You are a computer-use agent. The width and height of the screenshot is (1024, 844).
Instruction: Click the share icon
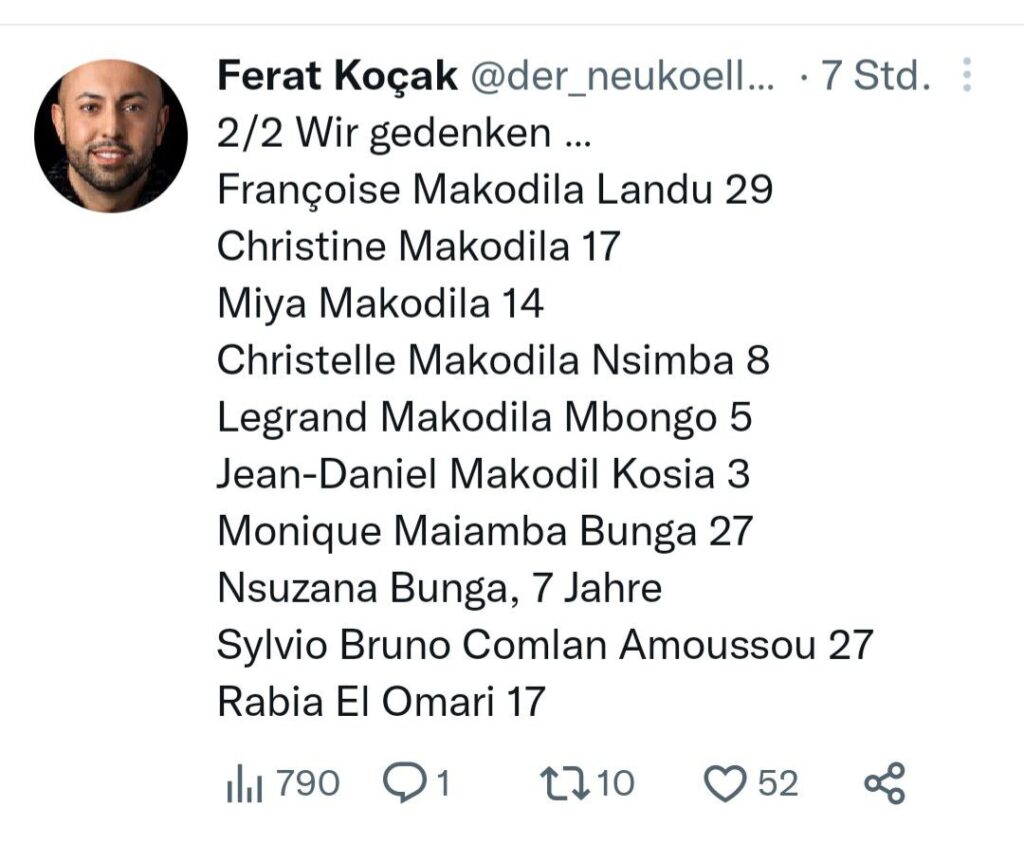[x=884, y=783]
